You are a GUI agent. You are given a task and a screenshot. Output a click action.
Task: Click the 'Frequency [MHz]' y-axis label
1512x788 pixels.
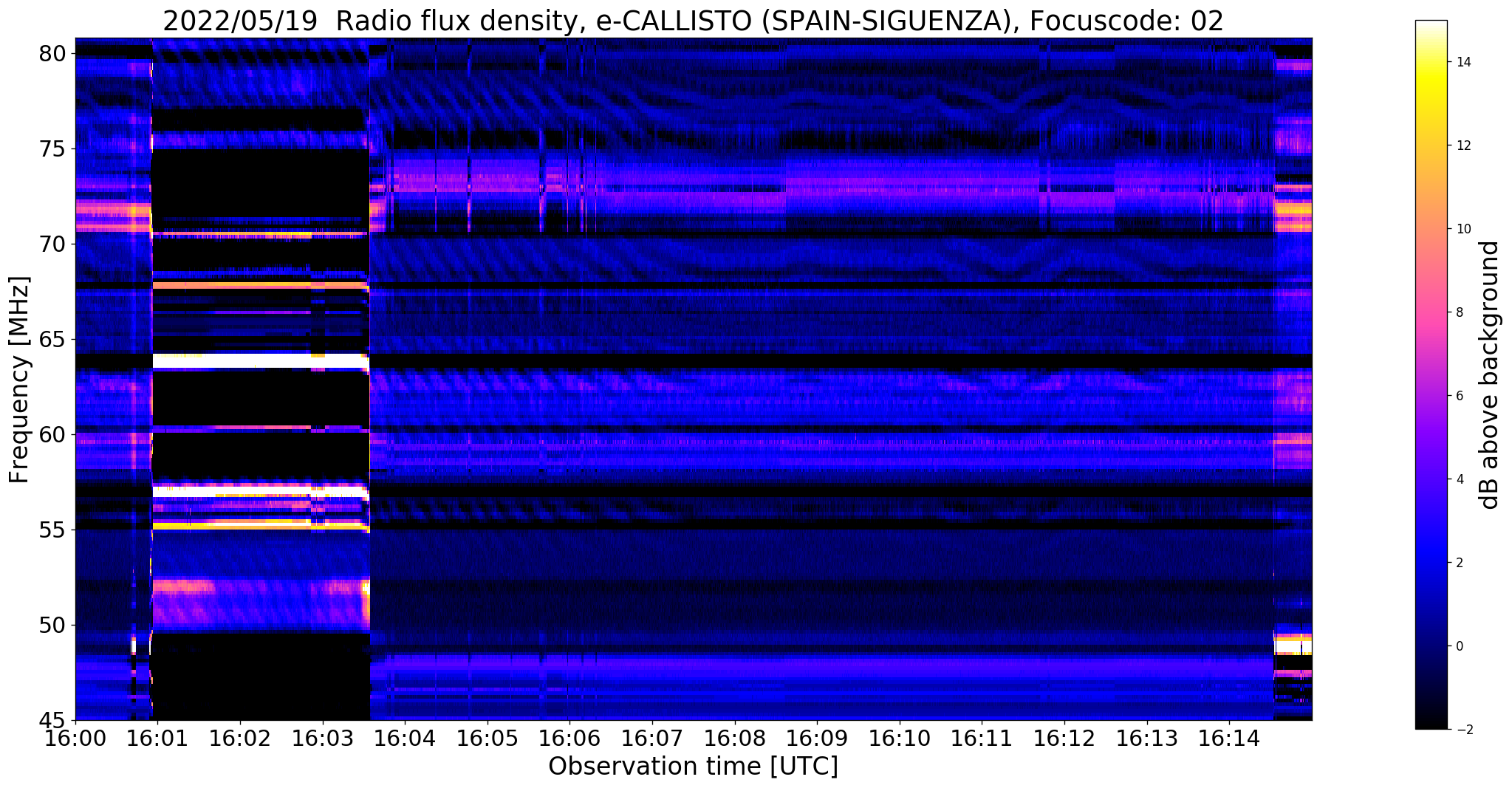(19, 380)
